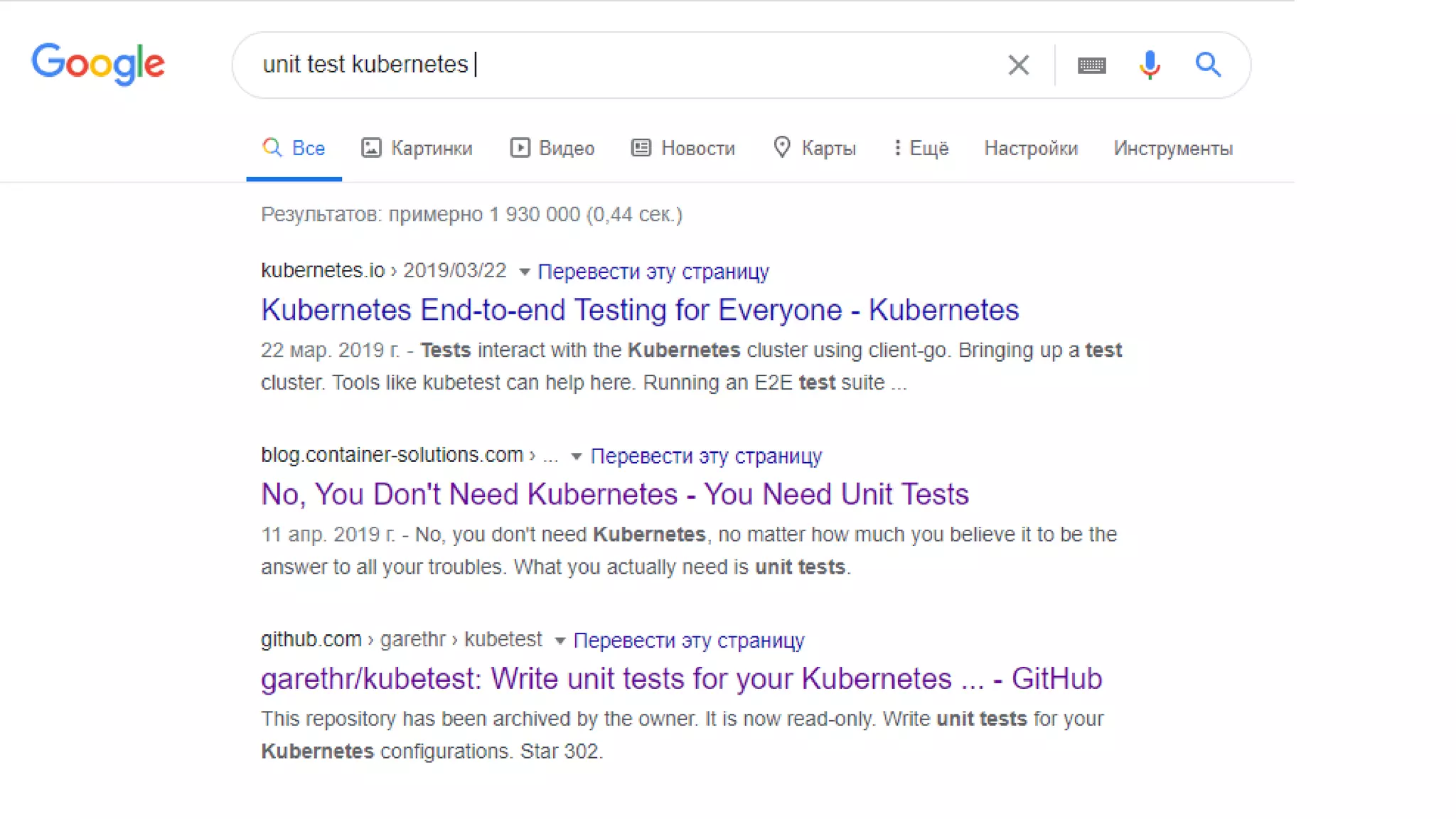Open the on-screen keyboard icon
The image size is (1456, 819).
1091,65
